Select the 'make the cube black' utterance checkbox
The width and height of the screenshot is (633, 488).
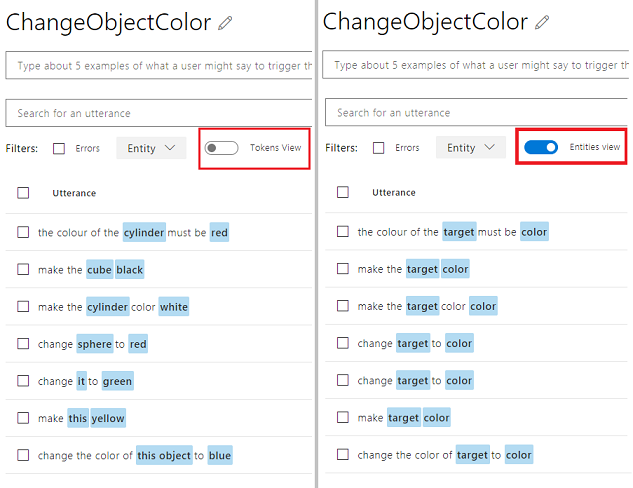(x=23, y=270)
